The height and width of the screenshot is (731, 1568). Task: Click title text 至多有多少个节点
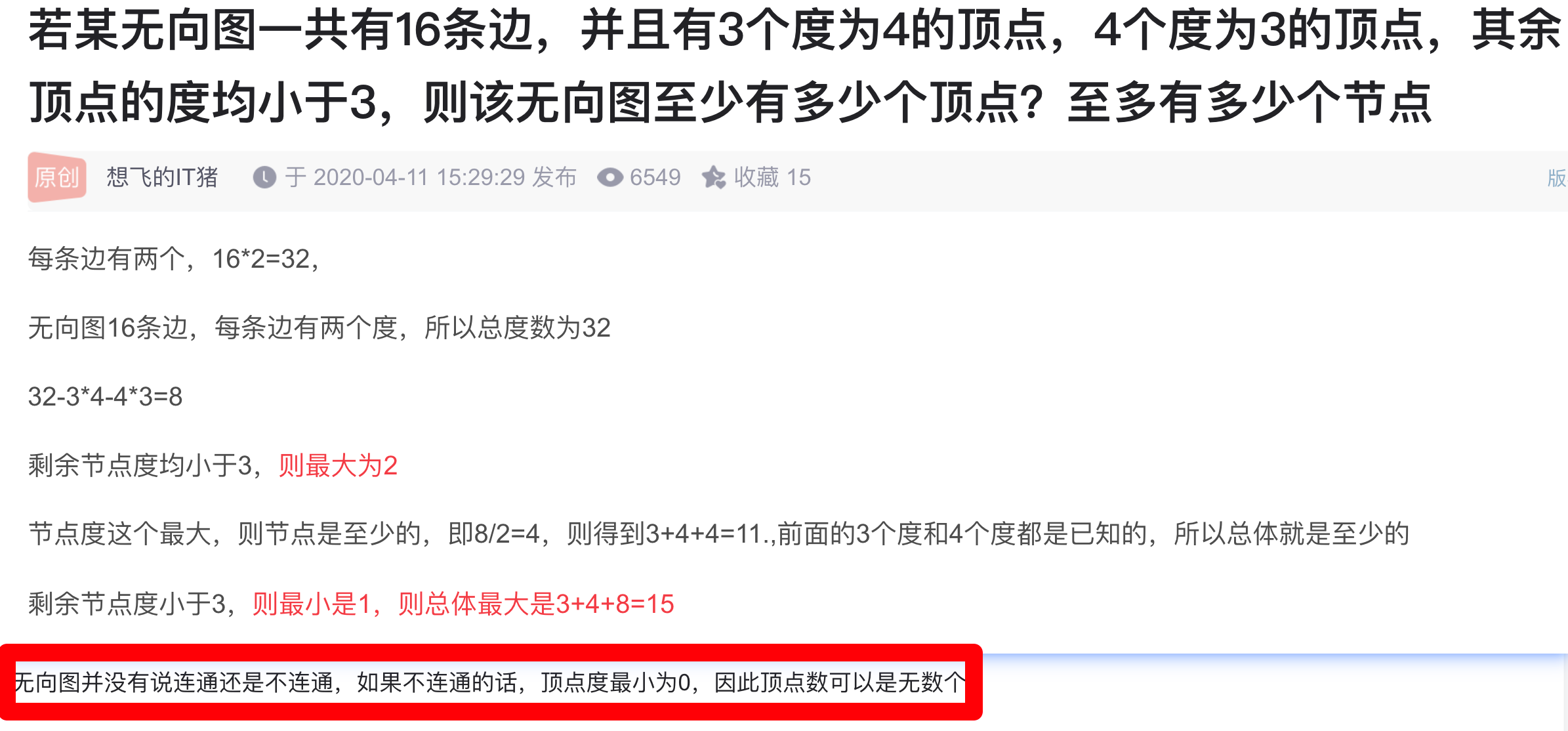pyautogui.click(x=1249, y=103)
